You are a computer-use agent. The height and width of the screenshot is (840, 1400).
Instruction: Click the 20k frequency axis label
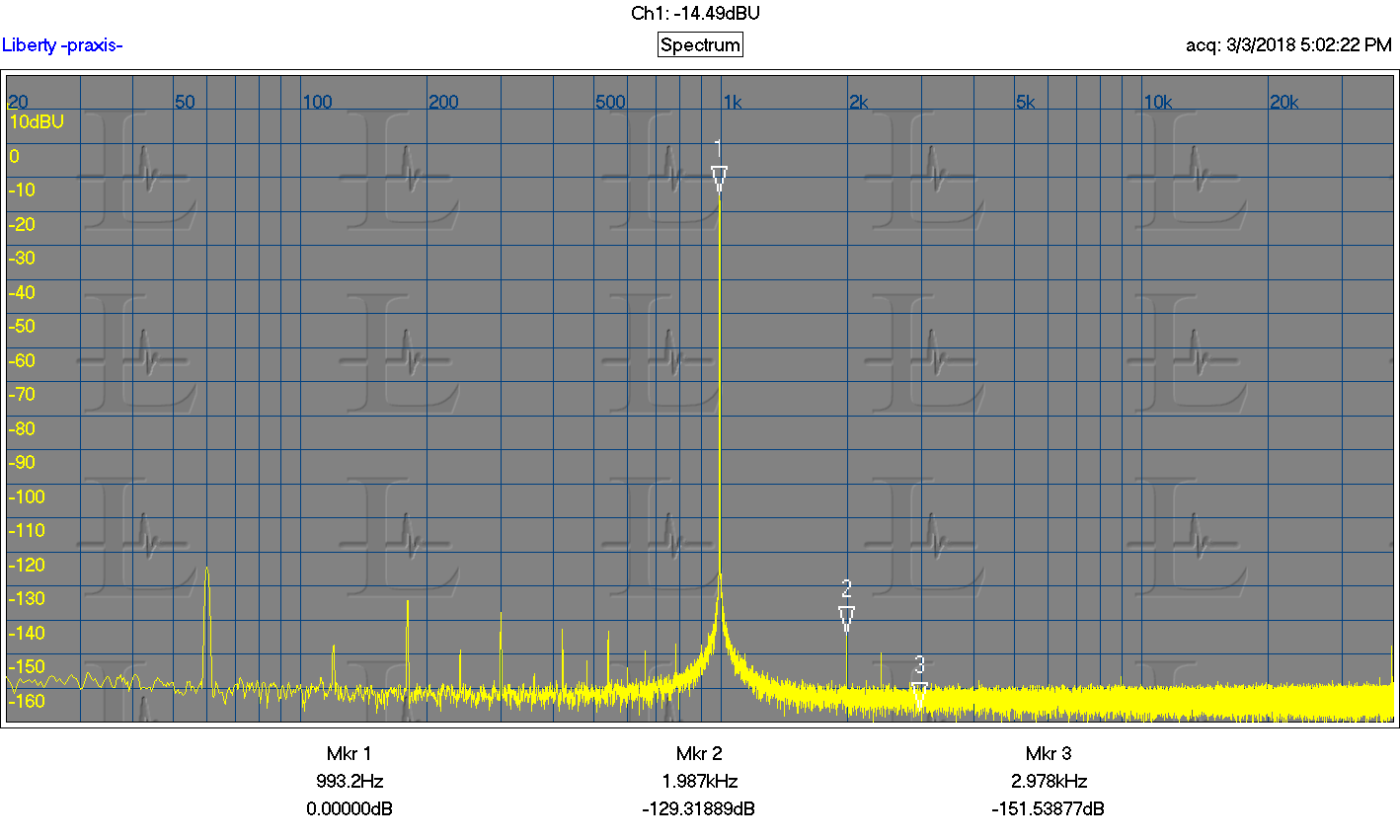pos(1284,103)
